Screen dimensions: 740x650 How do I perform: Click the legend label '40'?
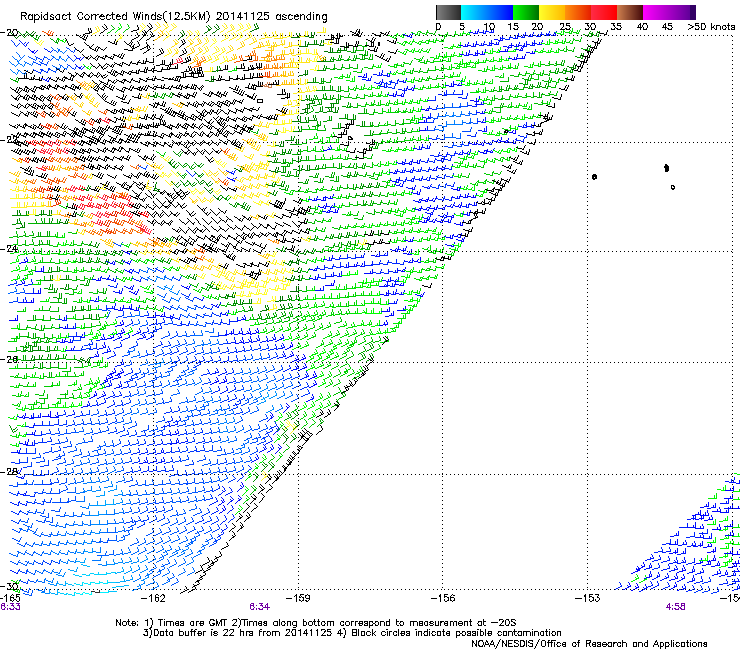coord(642,26)
